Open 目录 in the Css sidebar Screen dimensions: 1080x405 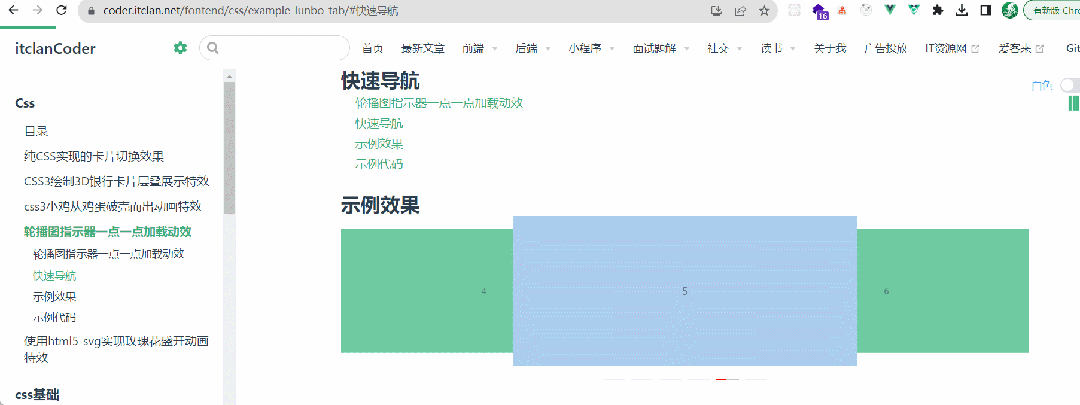(36, 131)
